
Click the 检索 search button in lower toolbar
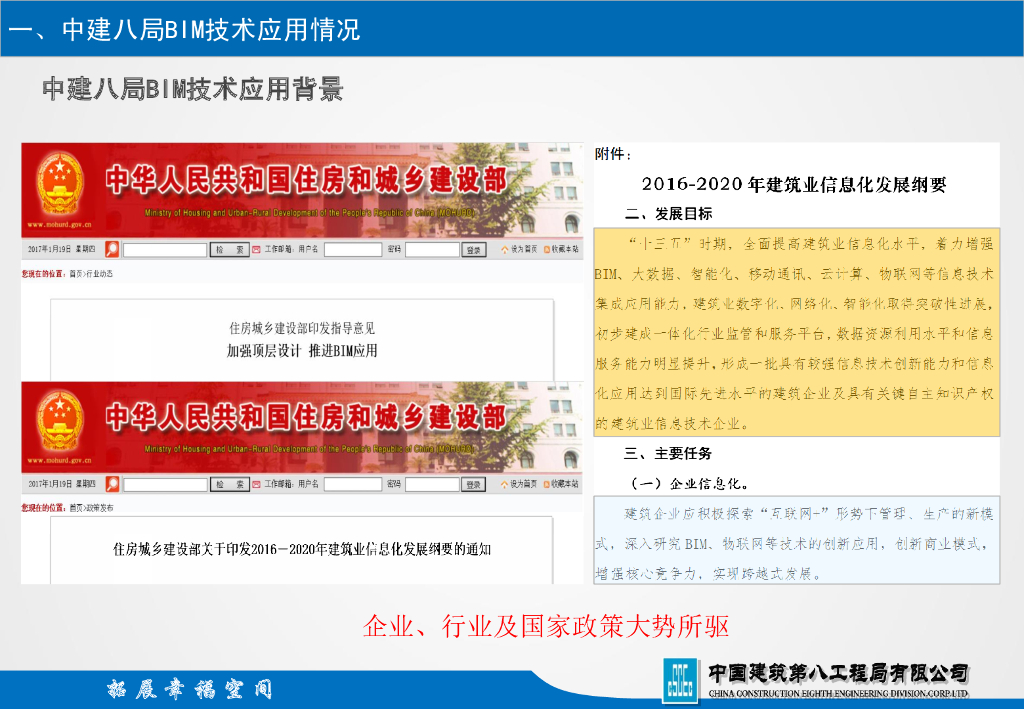click(229, 484)
